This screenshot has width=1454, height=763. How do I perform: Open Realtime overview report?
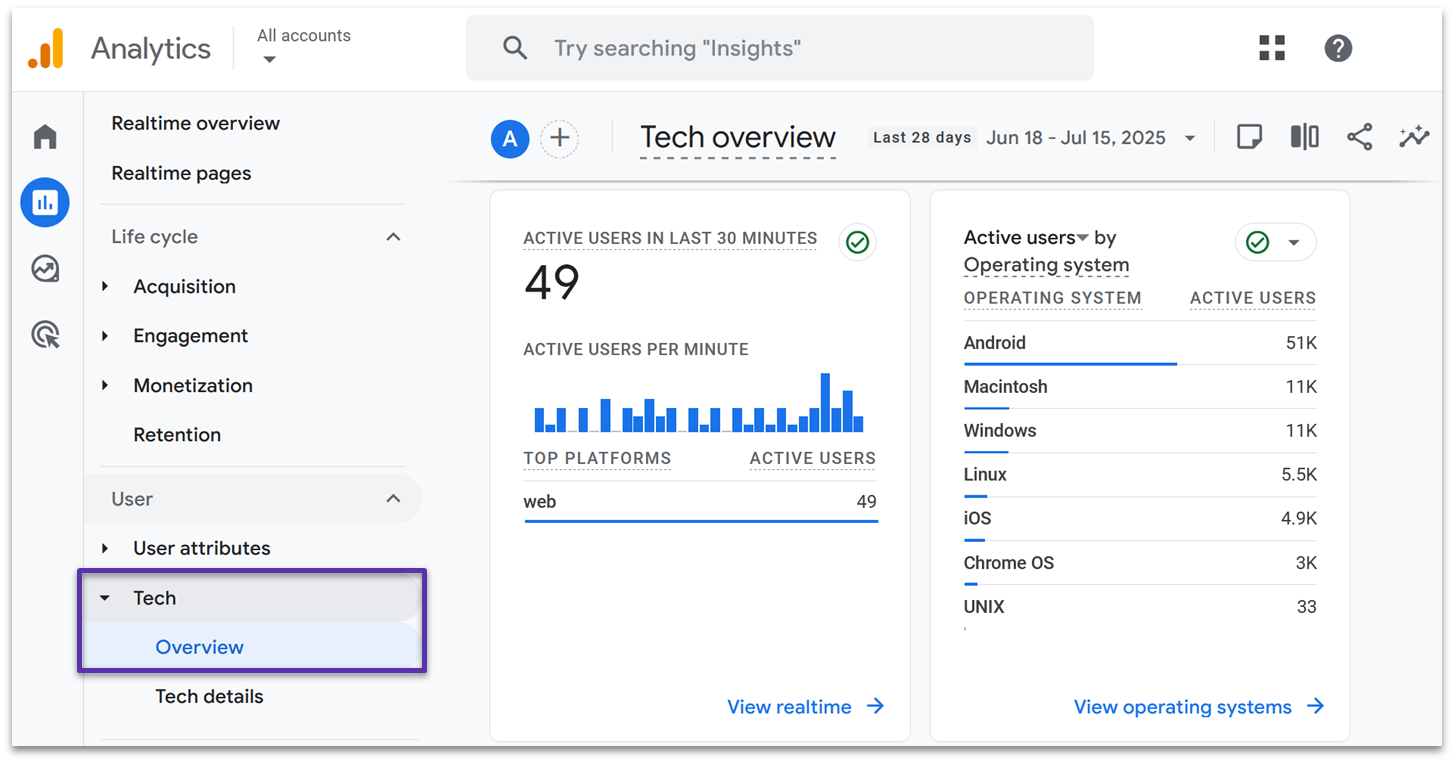click(196, 124)
